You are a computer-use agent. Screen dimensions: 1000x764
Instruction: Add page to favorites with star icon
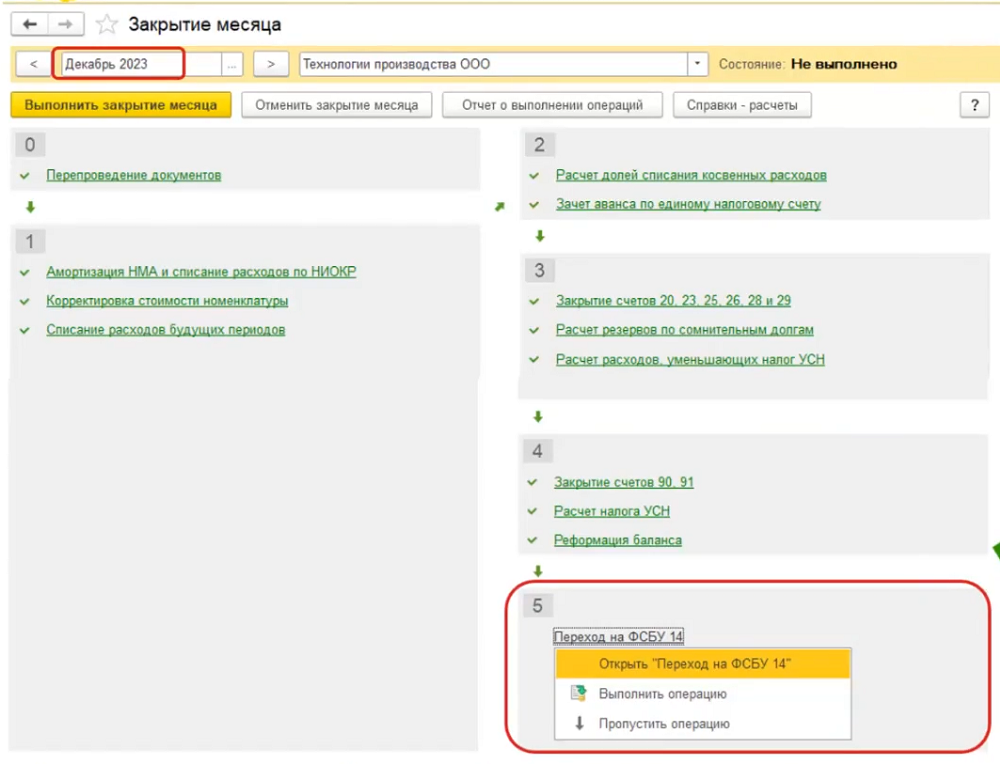point(106,24)
